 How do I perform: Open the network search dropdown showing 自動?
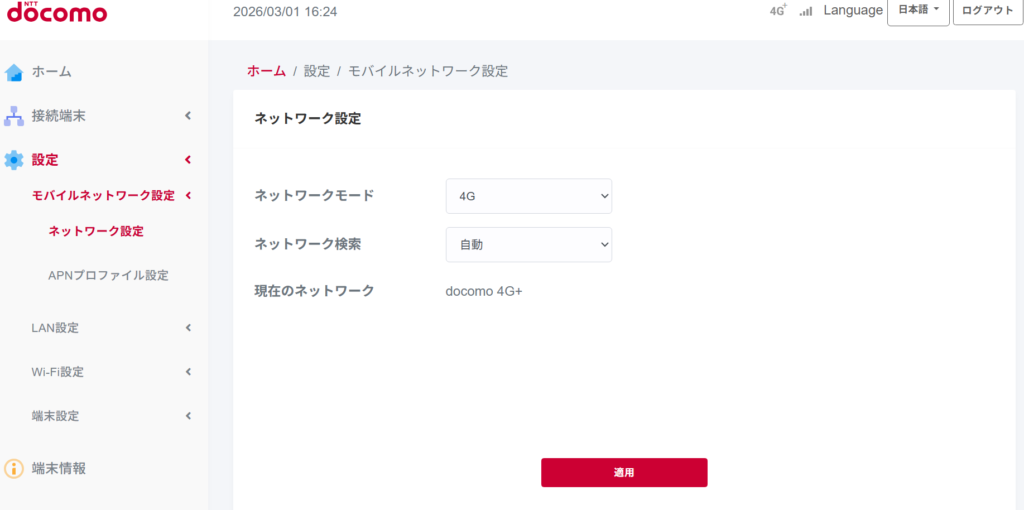click(528, 244)
